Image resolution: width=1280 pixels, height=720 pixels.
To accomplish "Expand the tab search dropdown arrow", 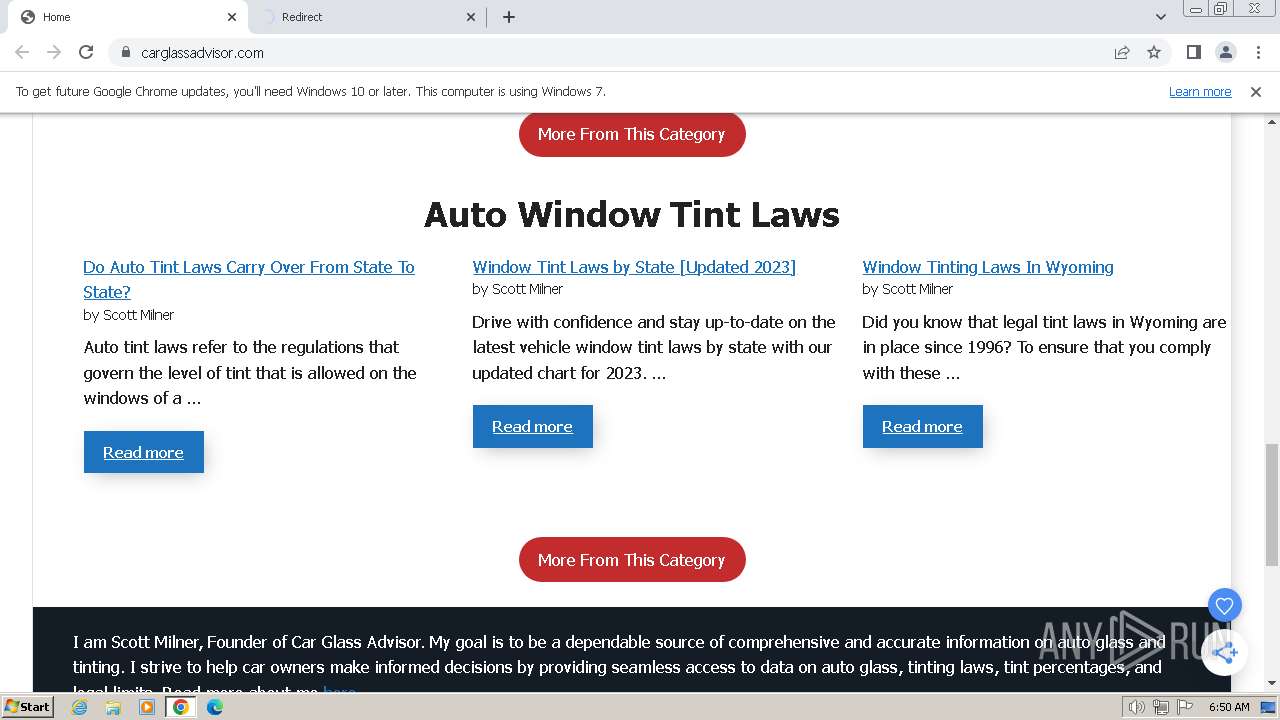I will point(1161,17).
